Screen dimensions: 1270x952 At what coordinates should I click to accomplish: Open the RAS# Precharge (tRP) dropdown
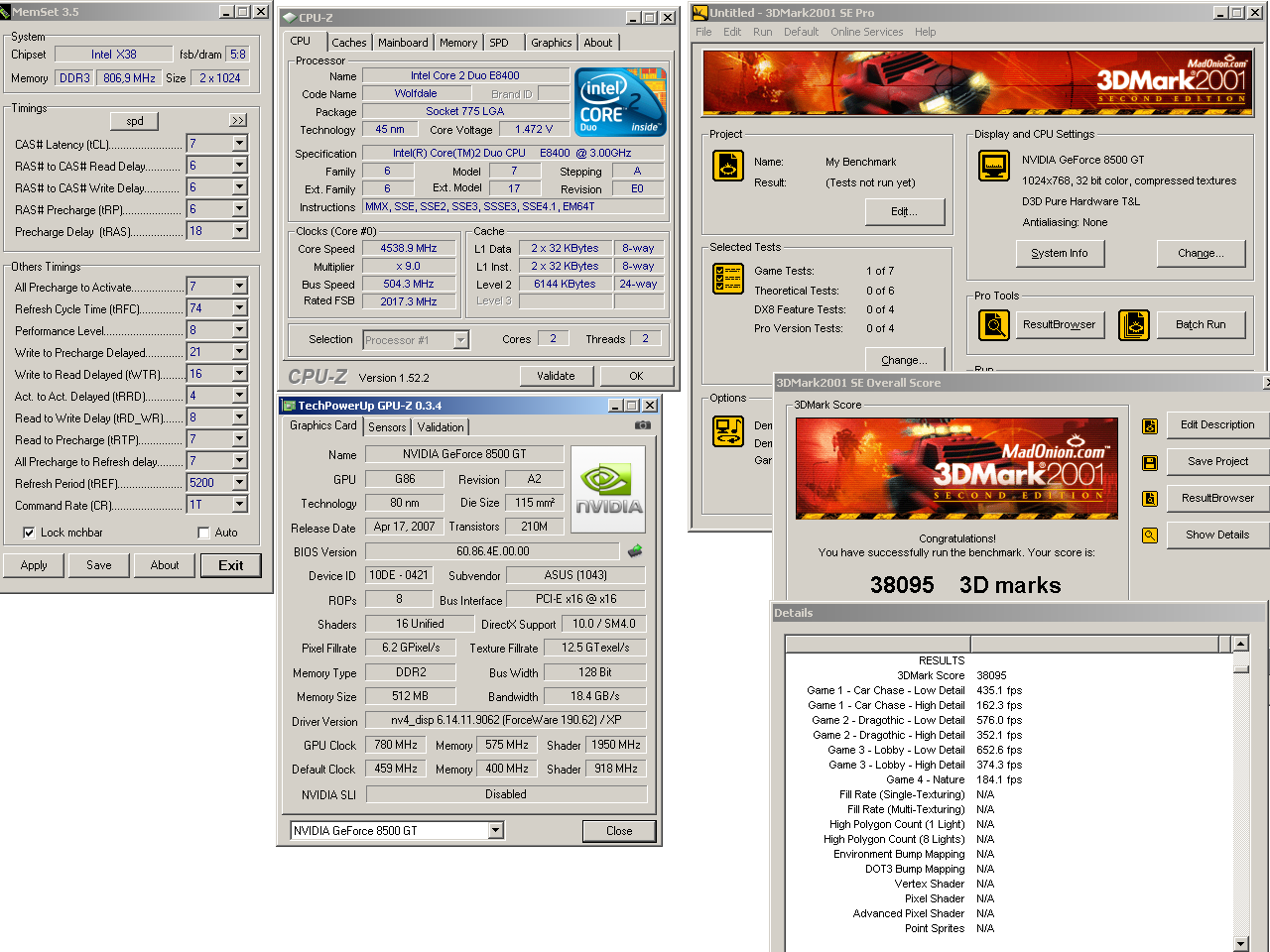[x=239, y=209]
